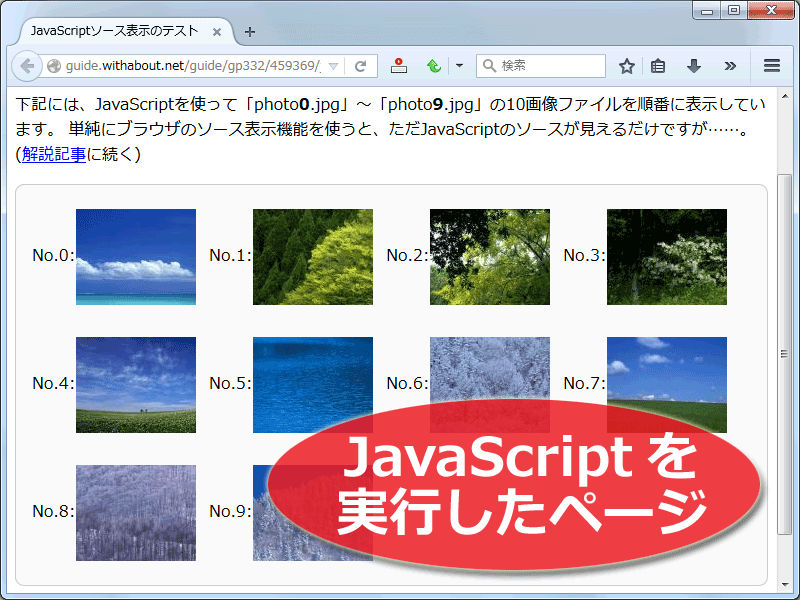This screenshot has width=800, height=600.
Task: Show bookmarks with the clipboard sidebar icon
Action: point(659,66)
